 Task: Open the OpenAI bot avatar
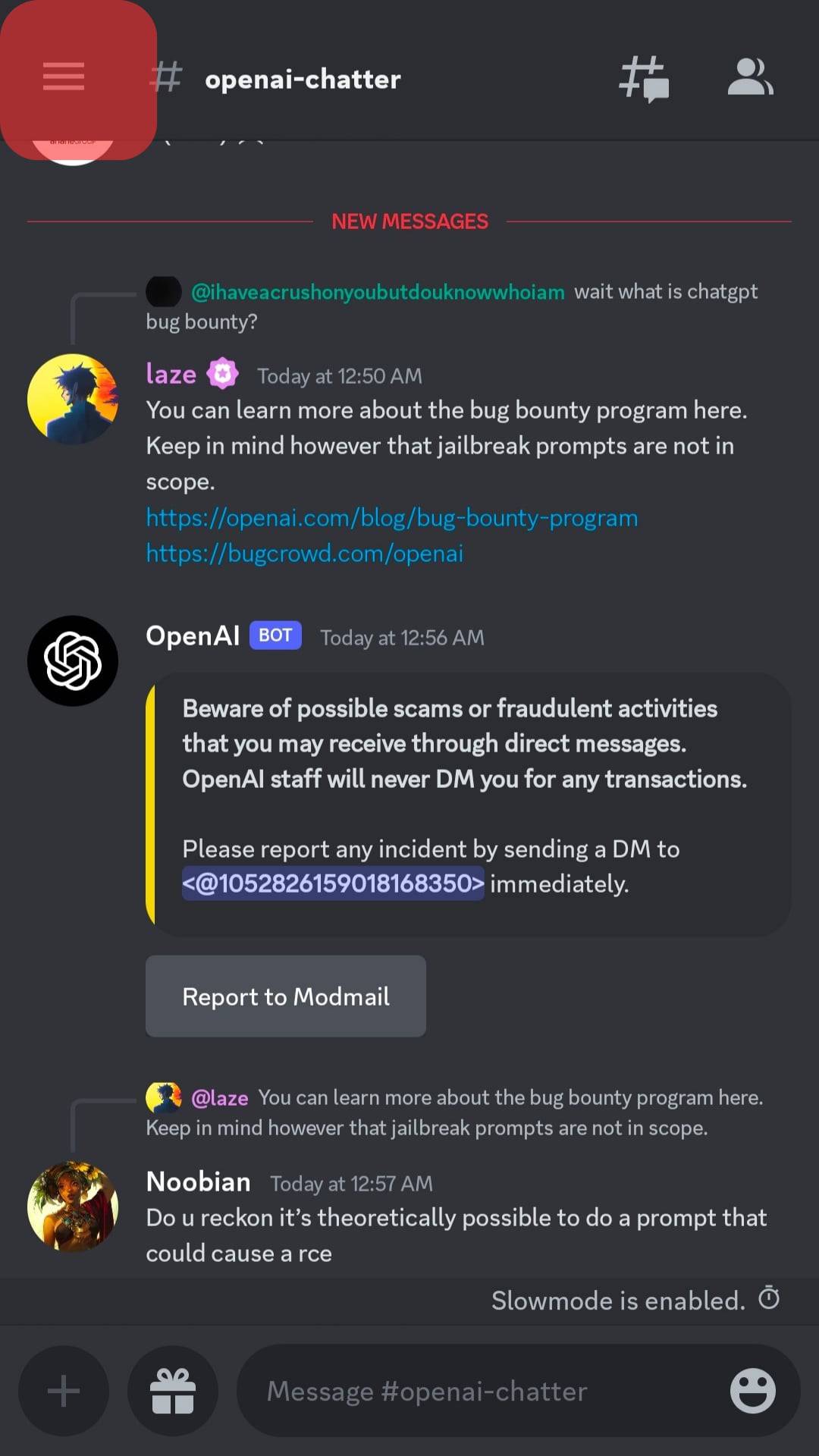point(73,661)
